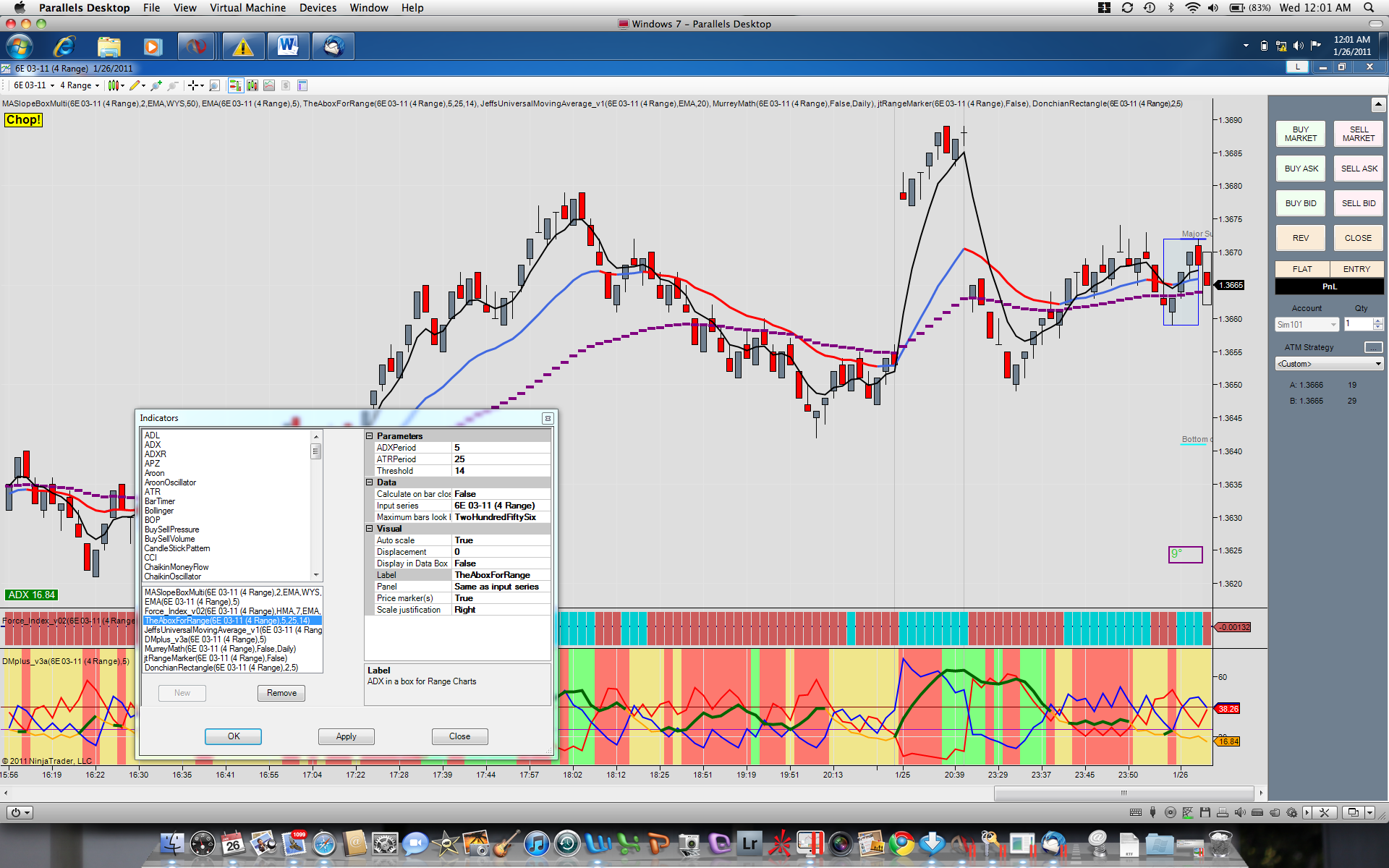Click the Parallels sound status icon
This screenshot has width=1389, height=868.
coord(1240,812)
